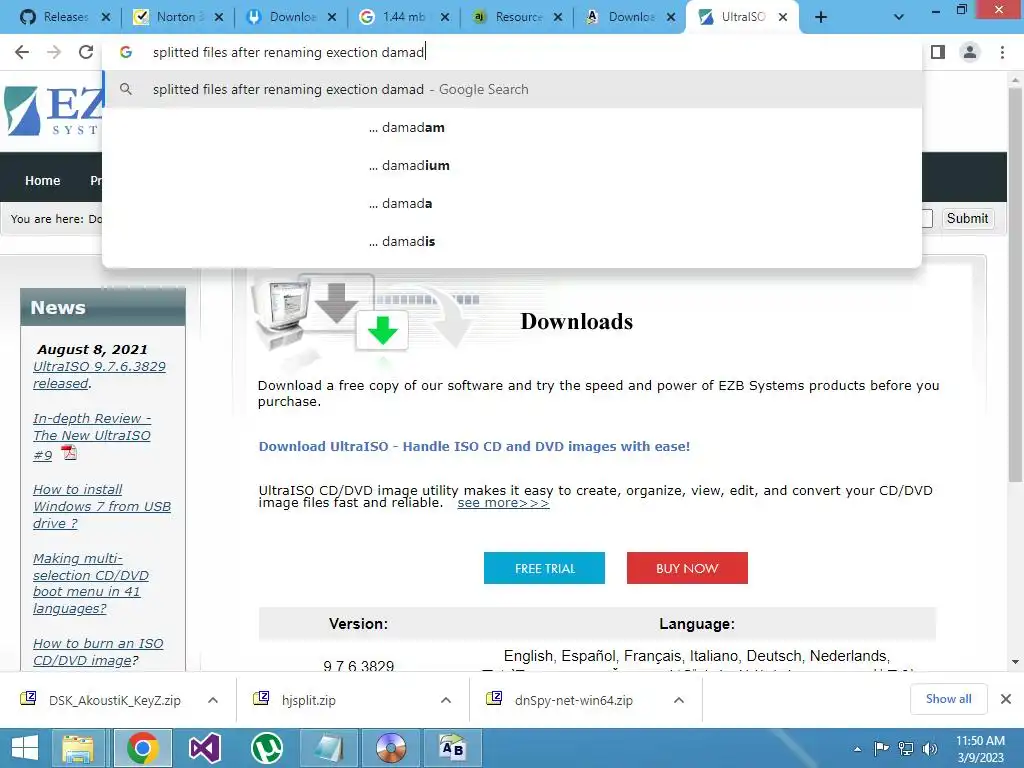This screenshot has height=768, width=1024.
Task: Click the Submit button
Action: tap(967, 218)
